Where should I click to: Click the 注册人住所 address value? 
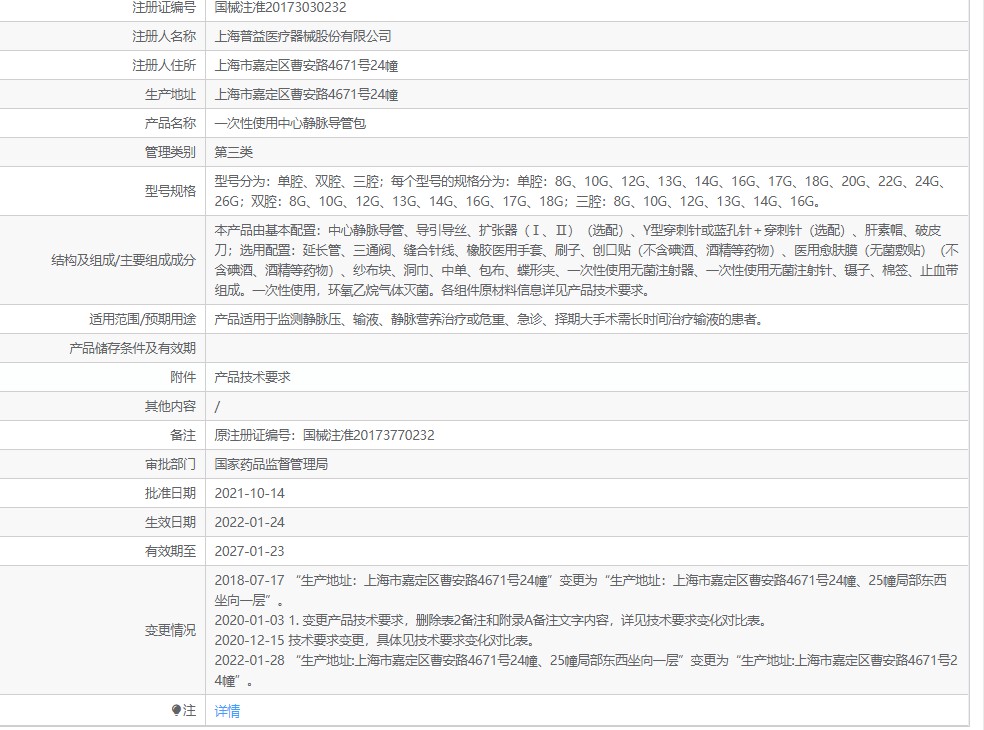tap(306, 65)
